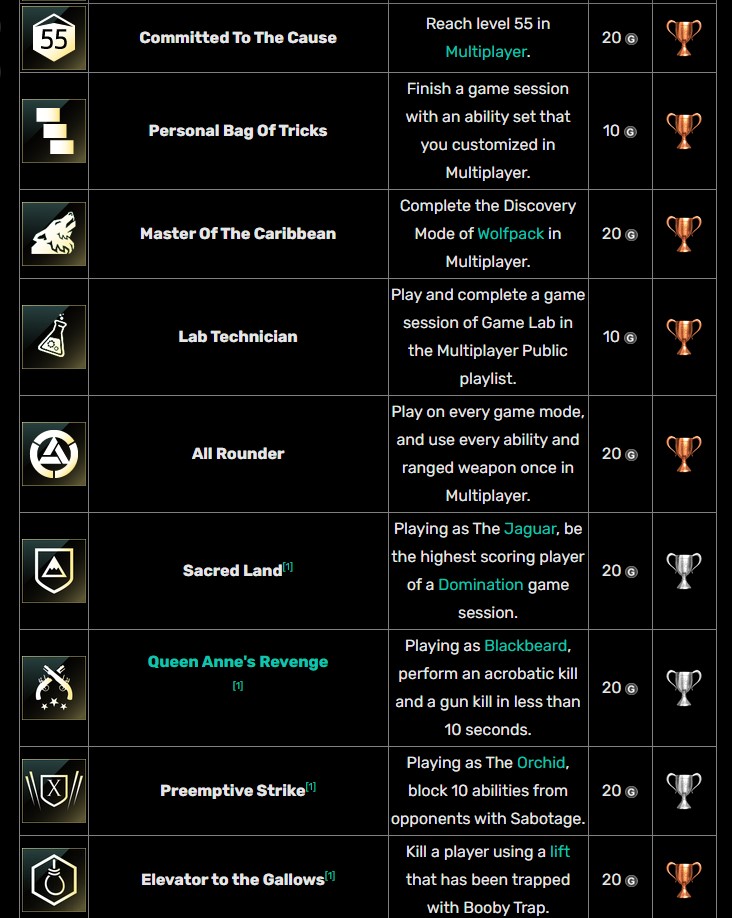Click the Preemptive Strike shield icon

click(x=54, y=792)
